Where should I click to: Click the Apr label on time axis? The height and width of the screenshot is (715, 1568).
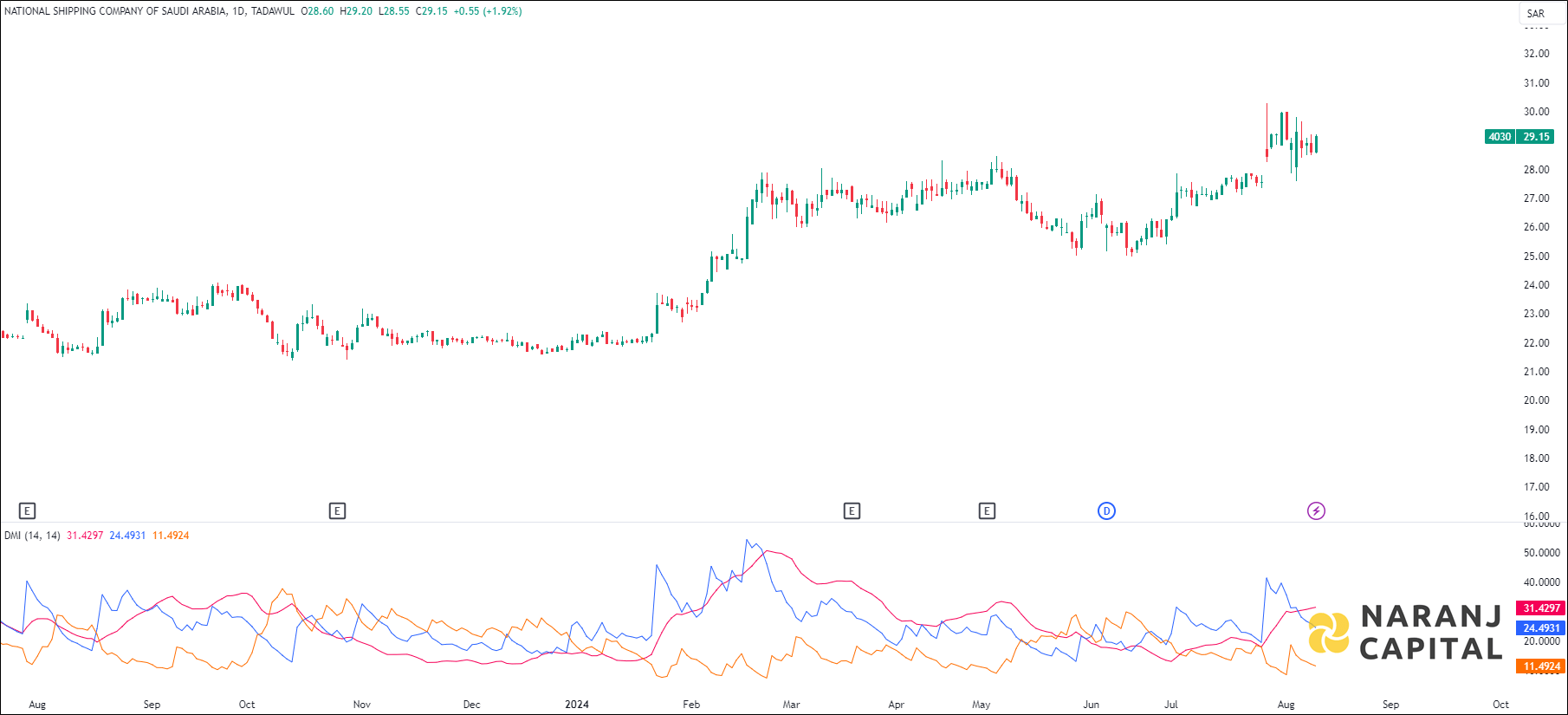[x=897, y=705]
